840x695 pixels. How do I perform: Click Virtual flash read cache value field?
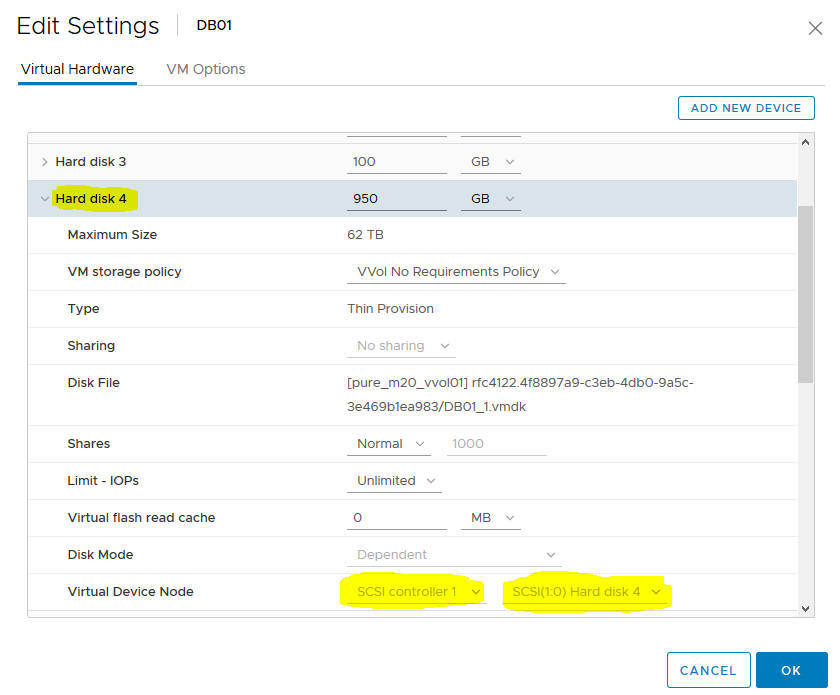pos(396,518)
